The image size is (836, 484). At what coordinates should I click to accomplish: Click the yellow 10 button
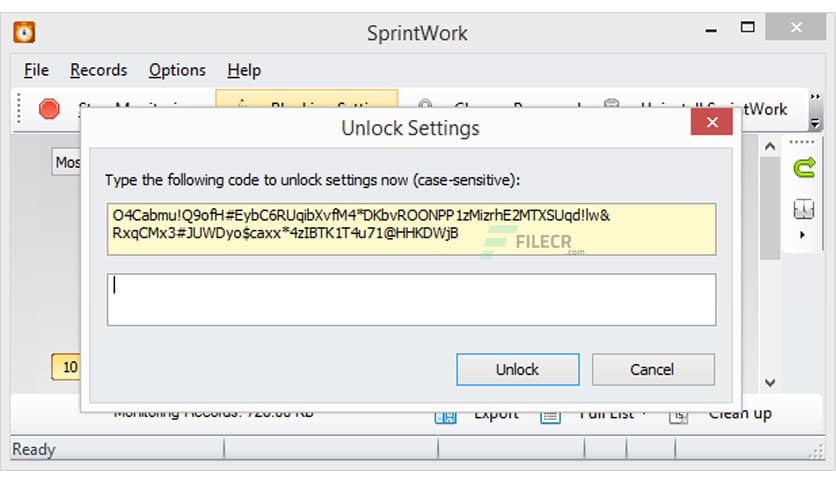click(66, 367)
